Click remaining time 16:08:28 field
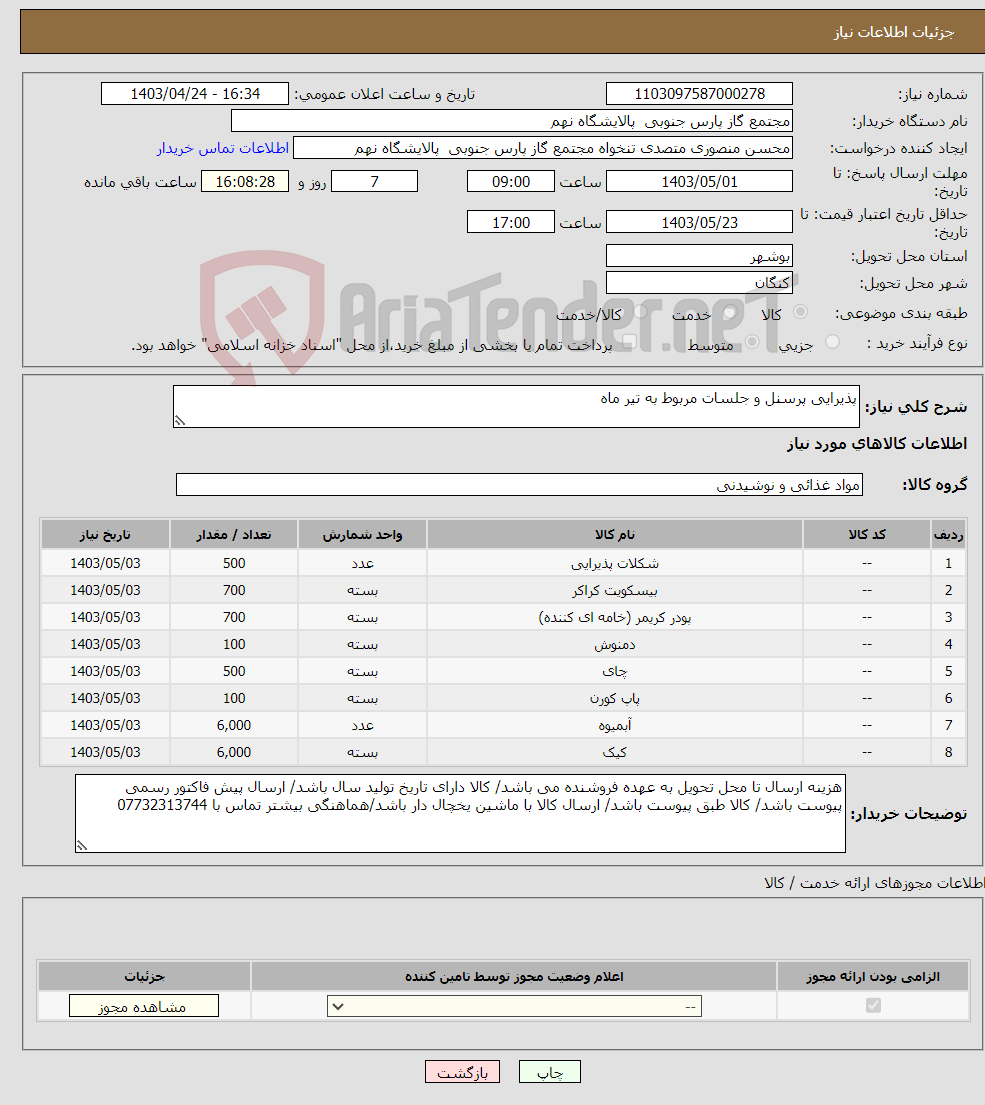 tap(245, 182)
